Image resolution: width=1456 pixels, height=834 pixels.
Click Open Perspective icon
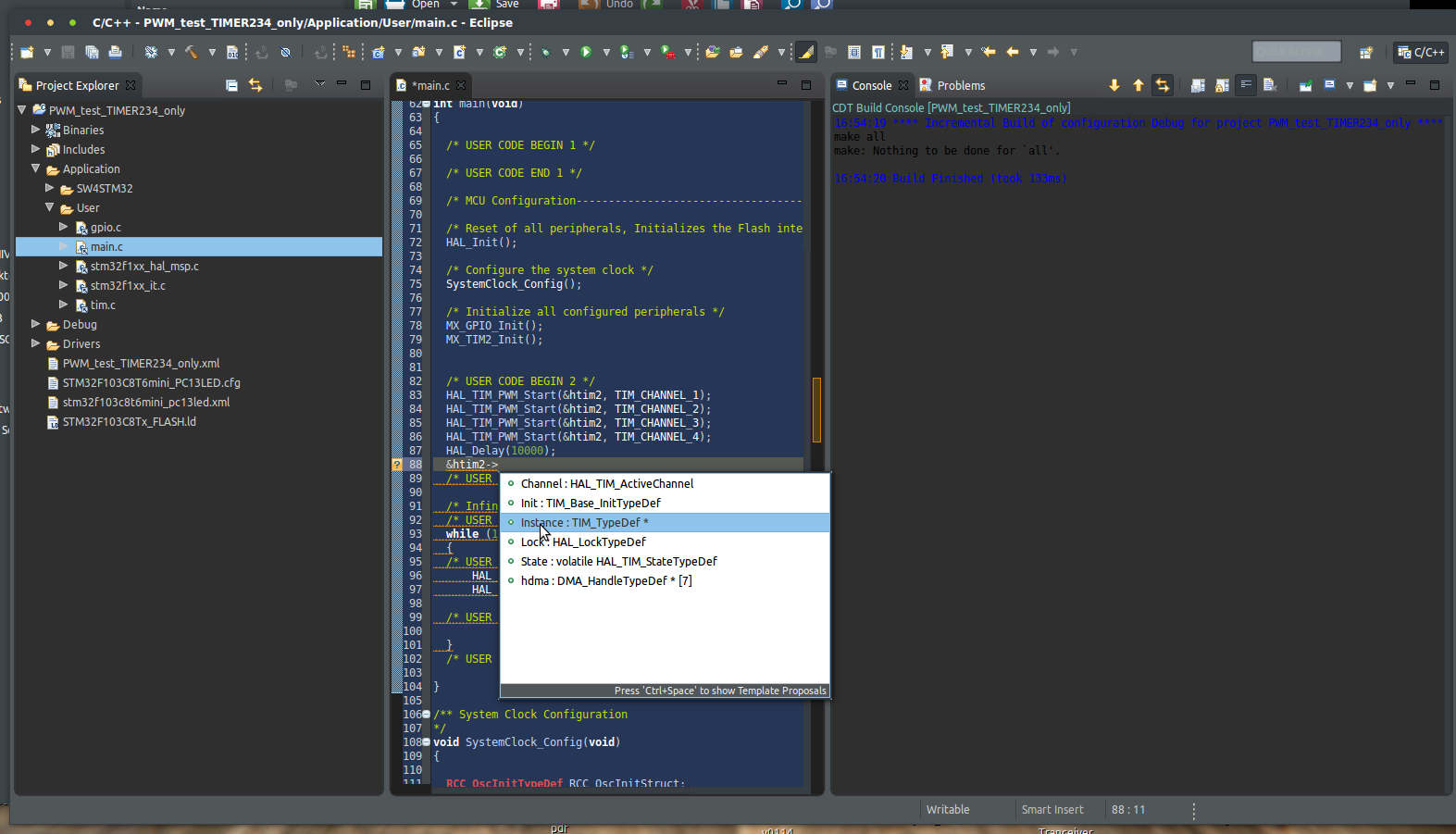[1365, 53]
